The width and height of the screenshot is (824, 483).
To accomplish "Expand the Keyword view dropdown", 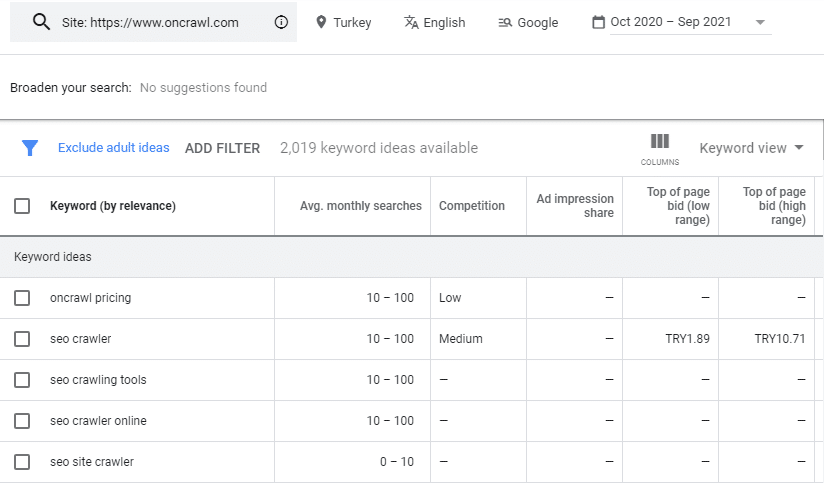I will (x=751, y=148).
